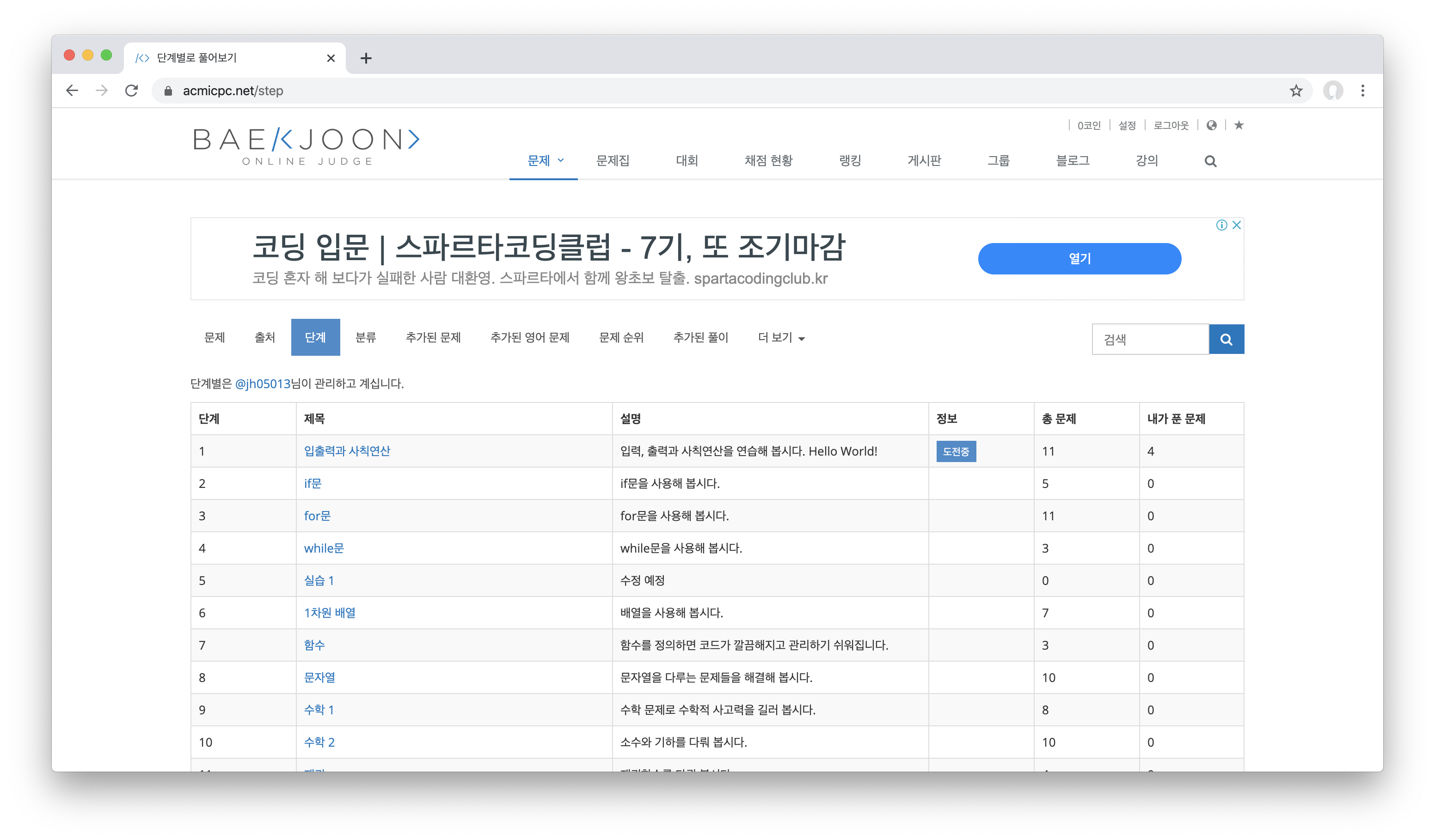Click the star icon beside the globe

pos(1239,125)
